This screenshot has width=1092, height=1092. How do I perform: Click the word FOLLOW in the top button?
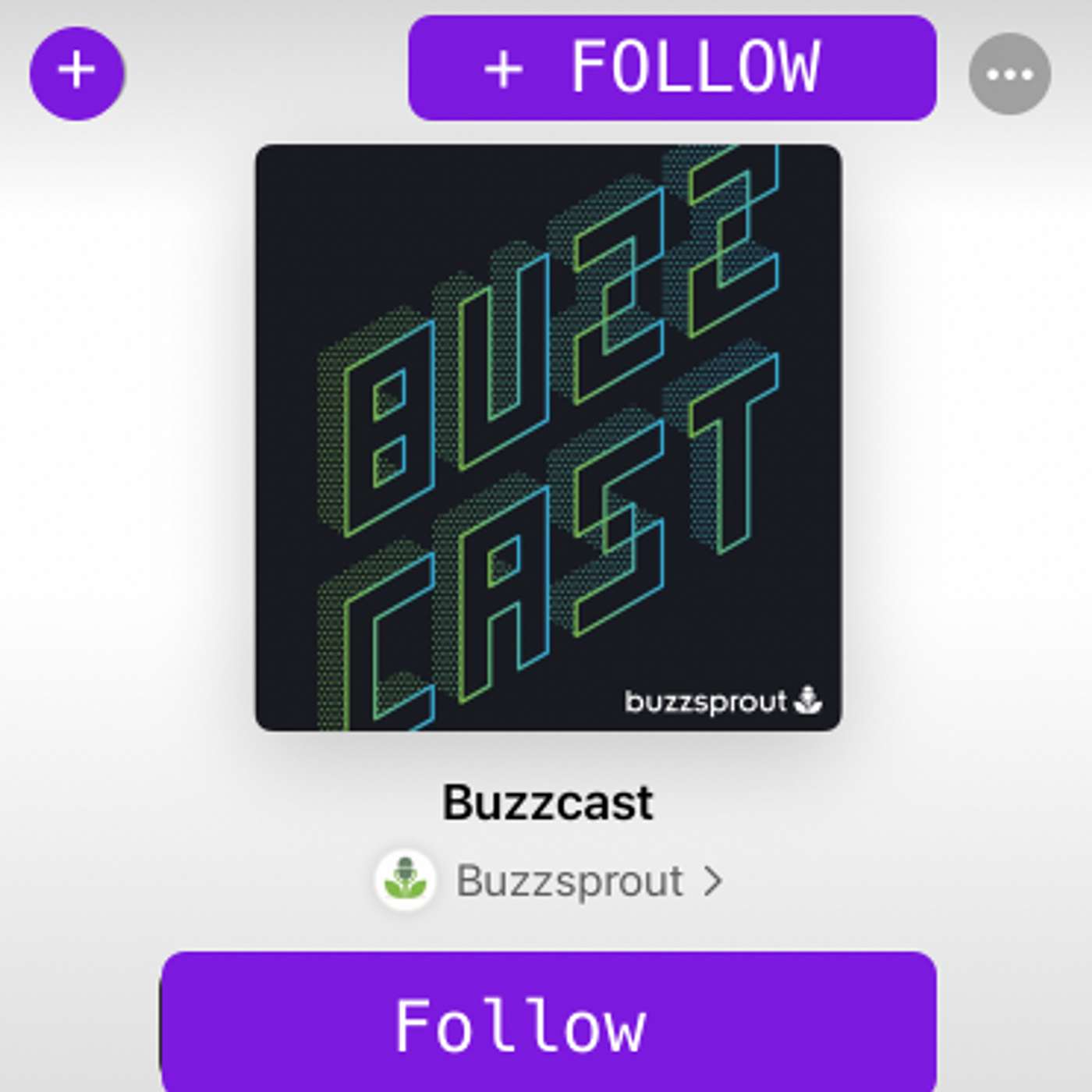pos(695,67)
